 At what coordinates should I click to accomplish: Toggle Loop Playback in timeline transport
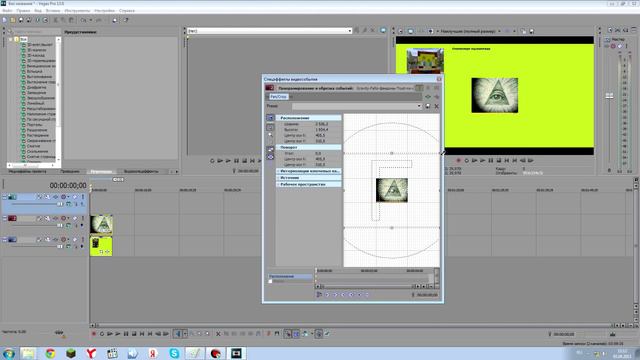(102, 334)
